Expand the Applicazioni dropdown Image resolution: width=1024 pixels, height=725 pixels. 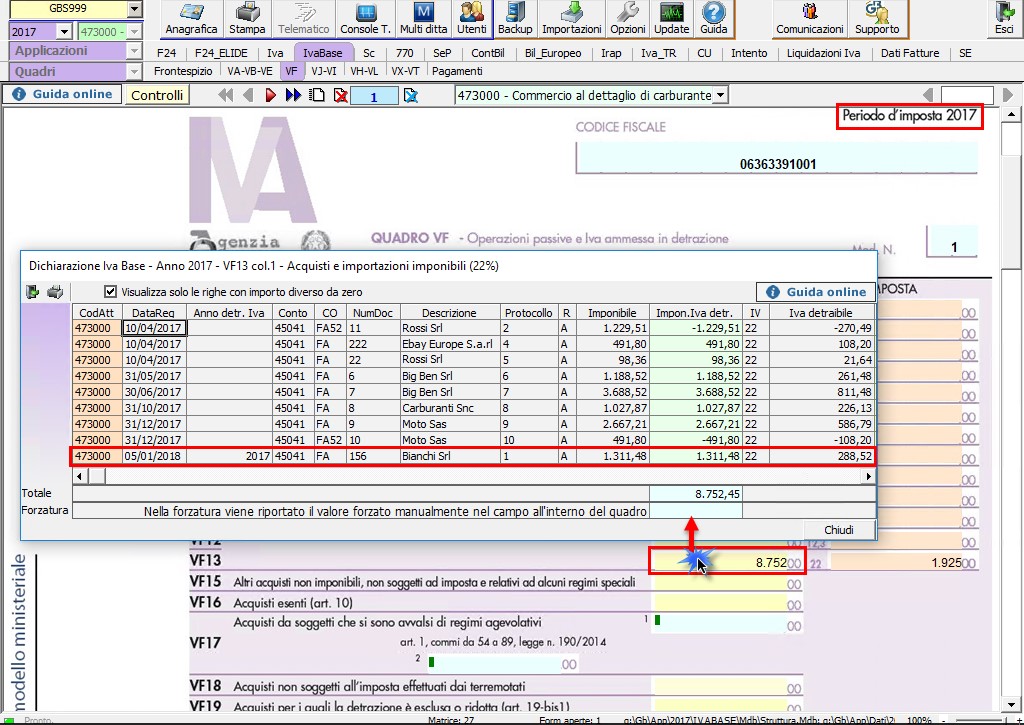(134, 51)
